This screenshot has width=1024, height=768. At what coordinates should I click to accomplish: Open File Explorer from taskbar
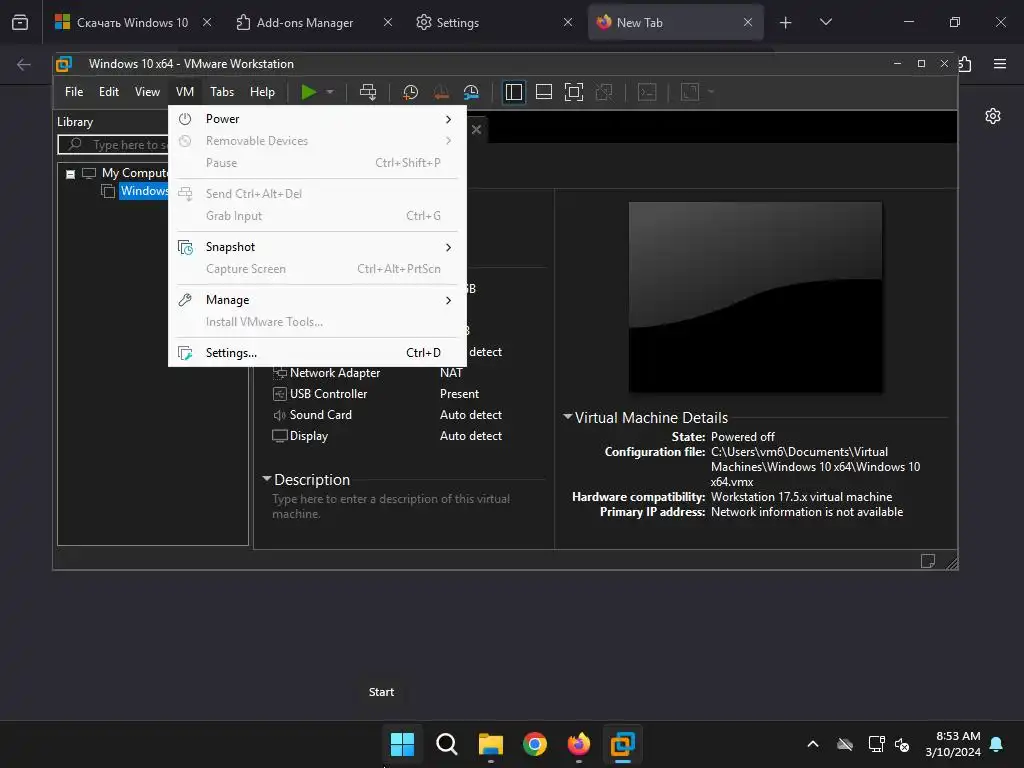pos(490,744)
